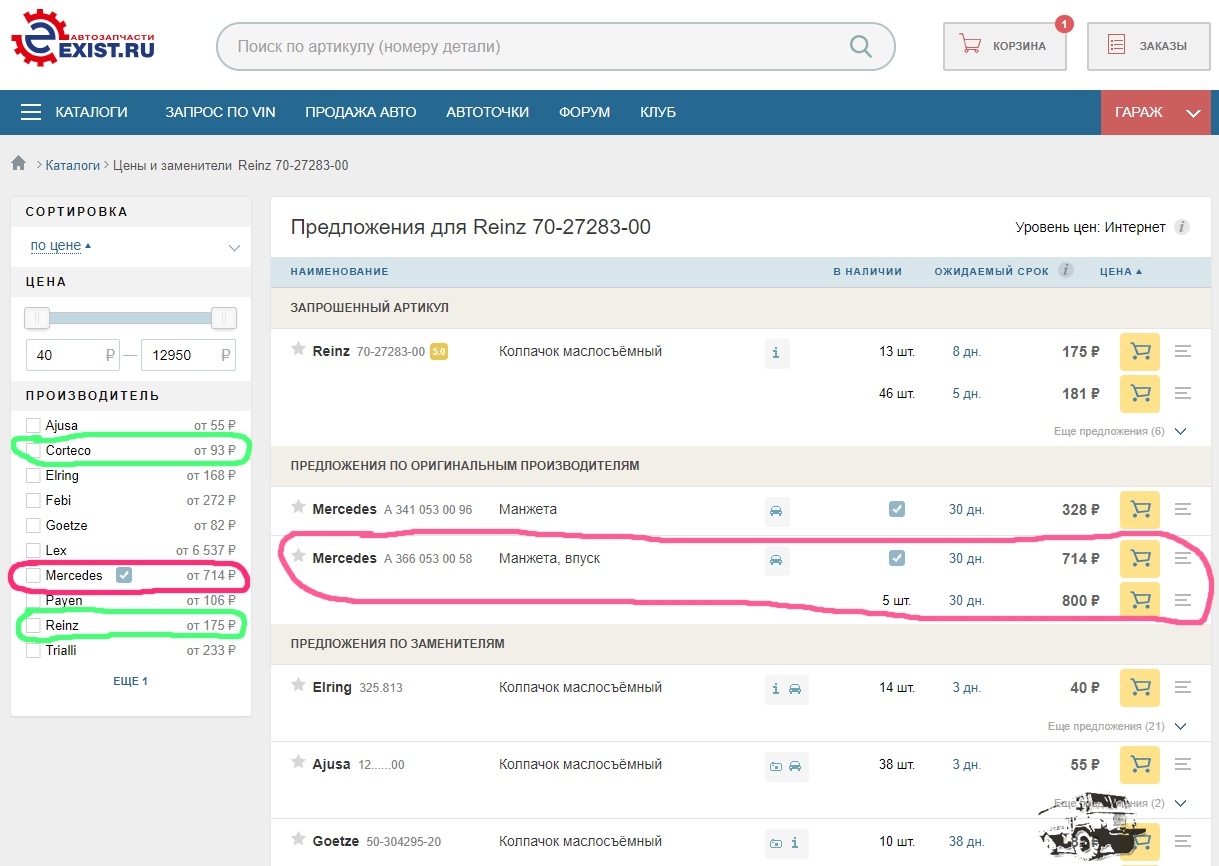Click car applicability icon for Mercedes A 366 053 00 58
The width and height of the screenshot is (1219, 866).
pyautogui.click(x=777, y=561)
